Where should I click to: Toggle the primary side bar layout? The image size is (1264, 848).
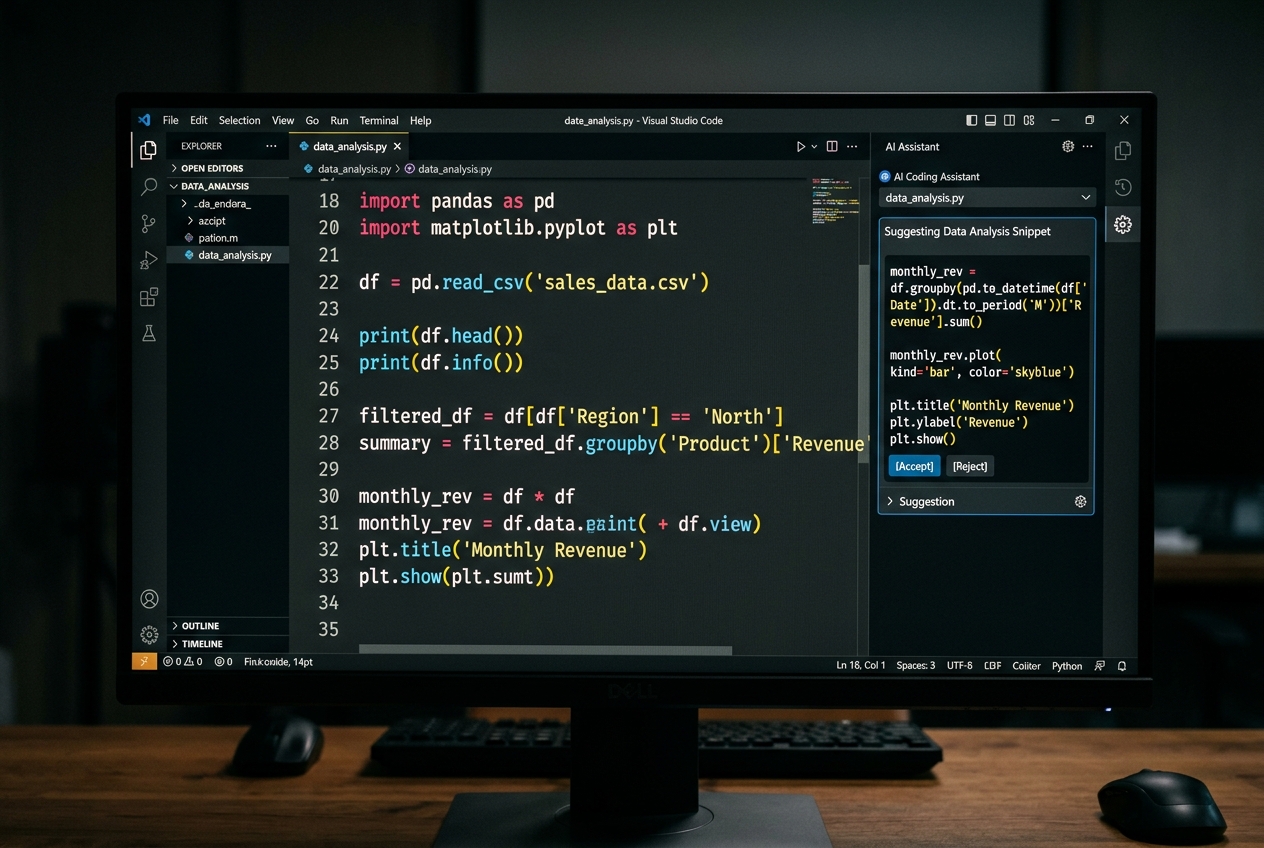(972, 120)
